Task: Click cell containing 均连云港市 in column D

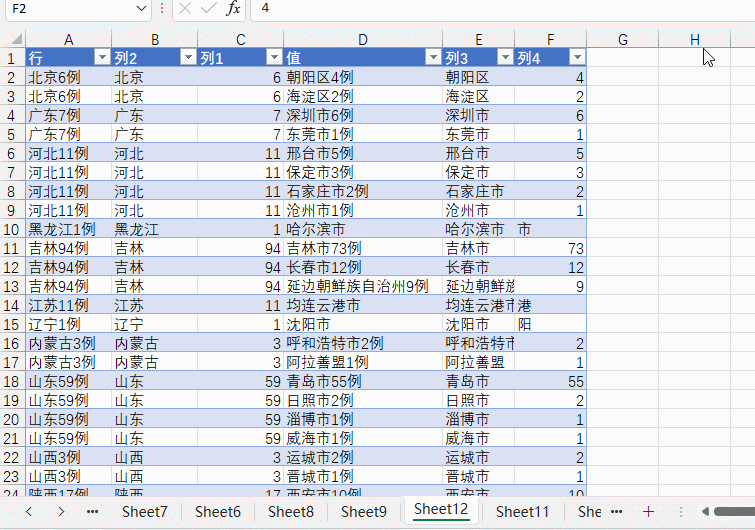Action: click(363, 305)
